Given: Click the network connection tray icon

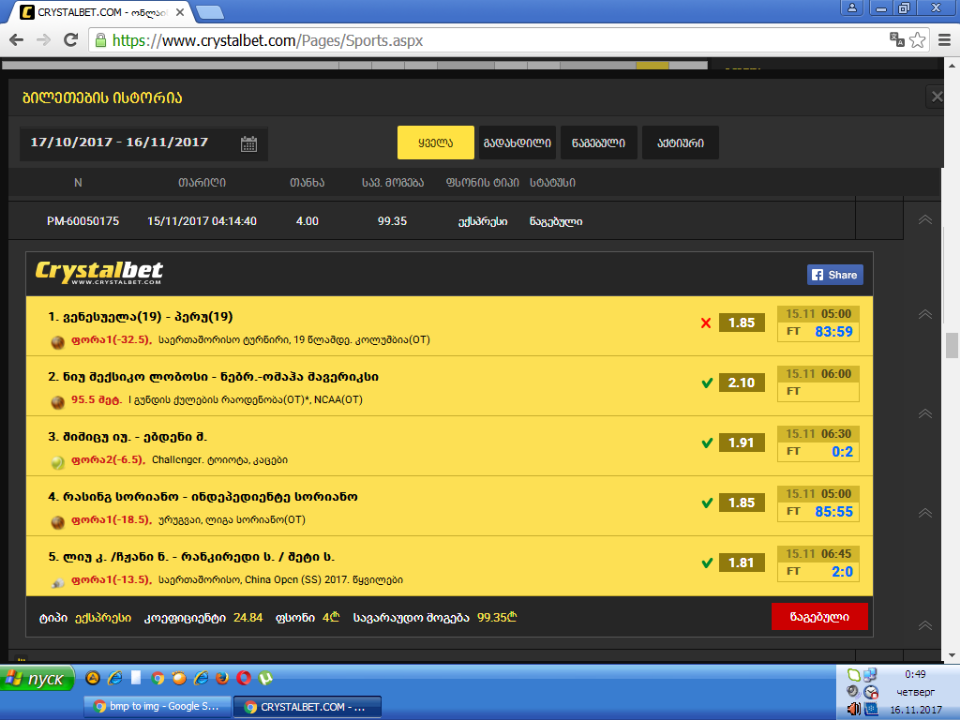Looking at the screenshot, I should (870, 675).
